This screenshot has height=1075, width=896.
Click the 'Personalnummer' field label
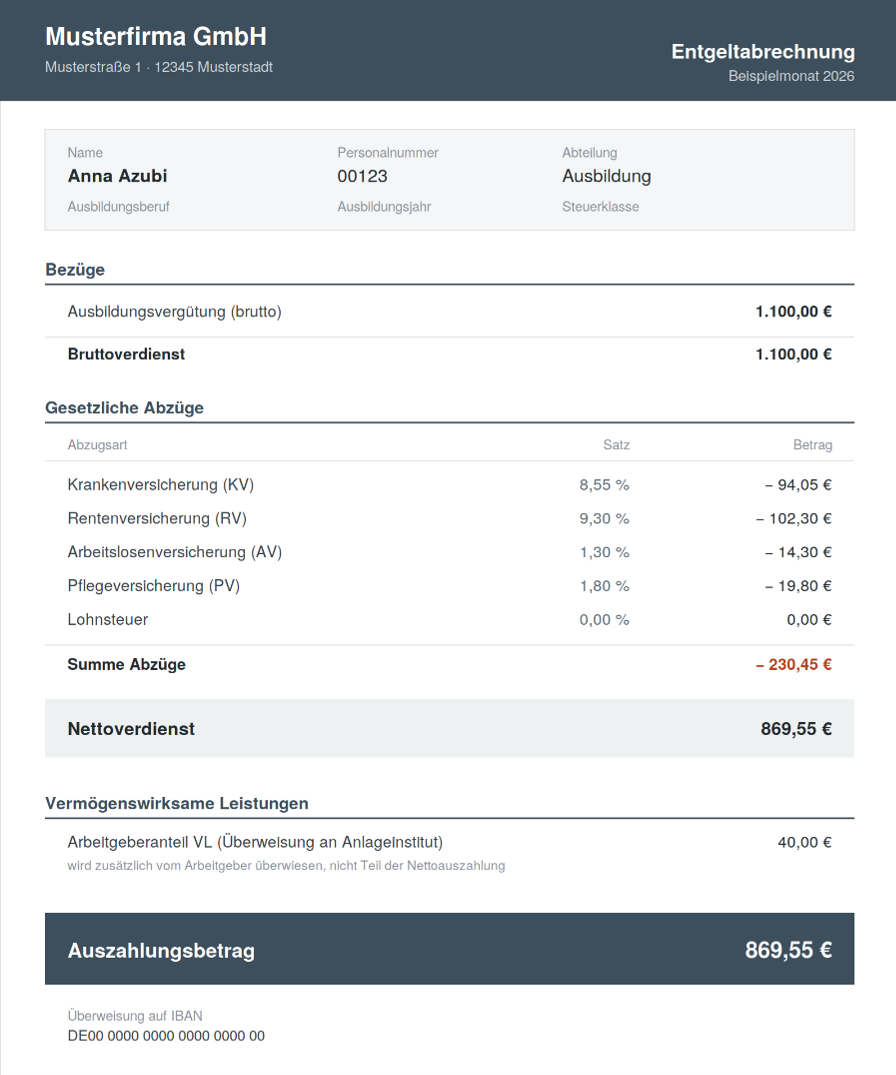click(x=388, y=153)
